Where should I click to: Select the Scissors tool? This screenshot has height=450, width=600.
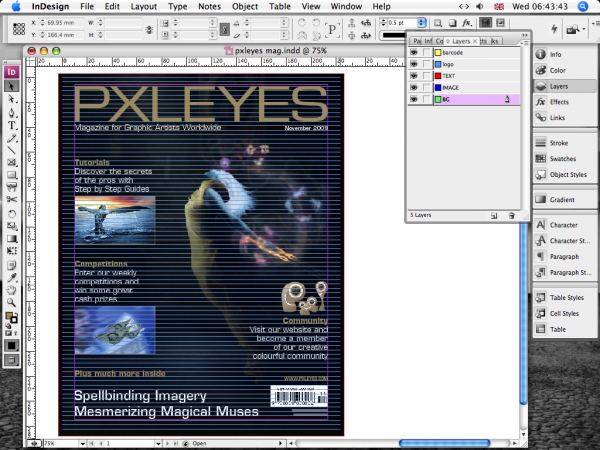(x=11, y=199)
